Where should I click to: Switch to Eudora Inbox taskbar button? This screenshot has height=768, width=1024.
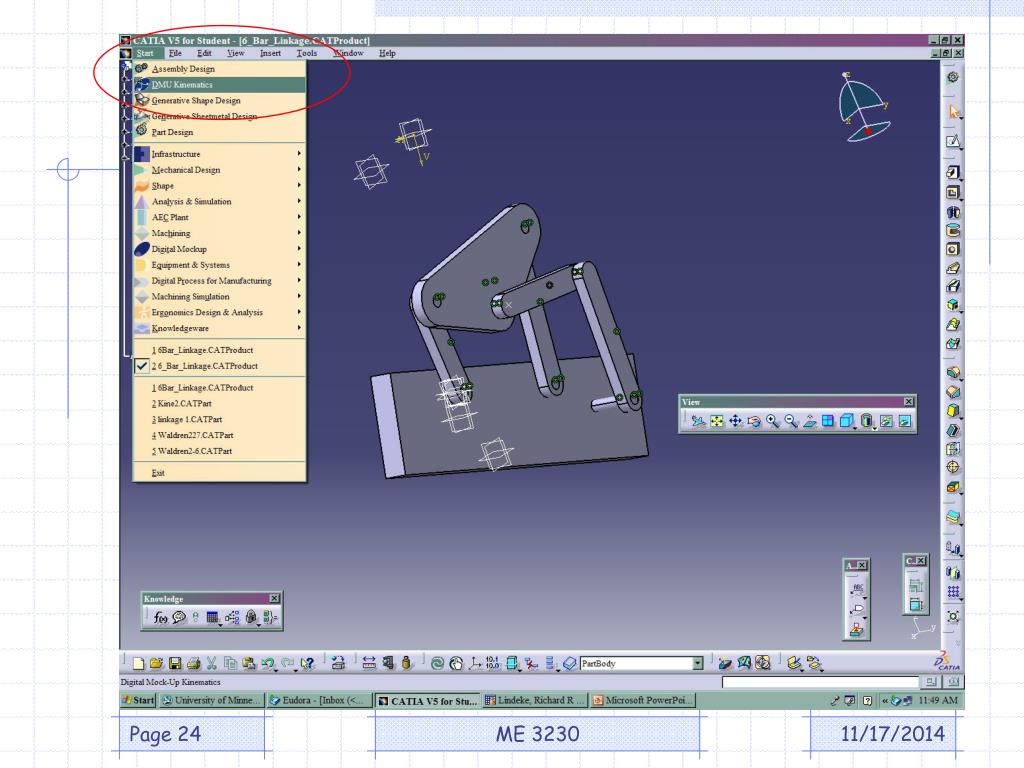319,700
